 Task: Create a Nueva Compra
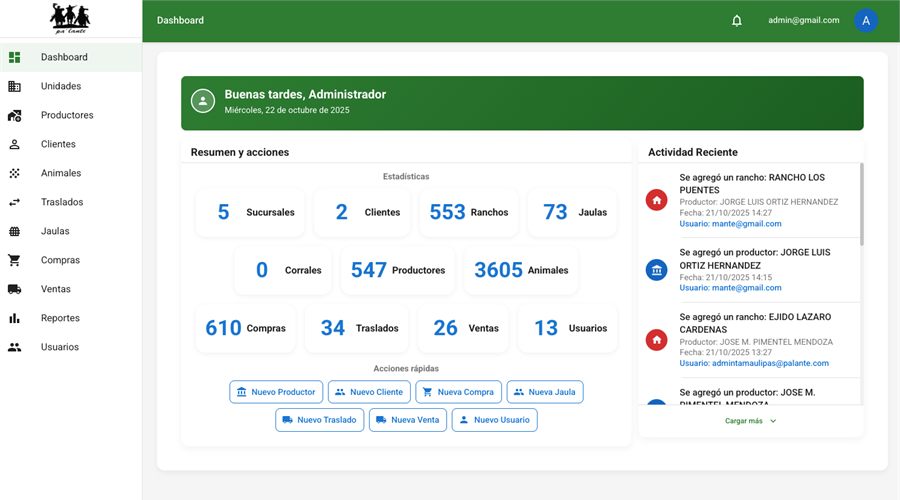[458, 392]
